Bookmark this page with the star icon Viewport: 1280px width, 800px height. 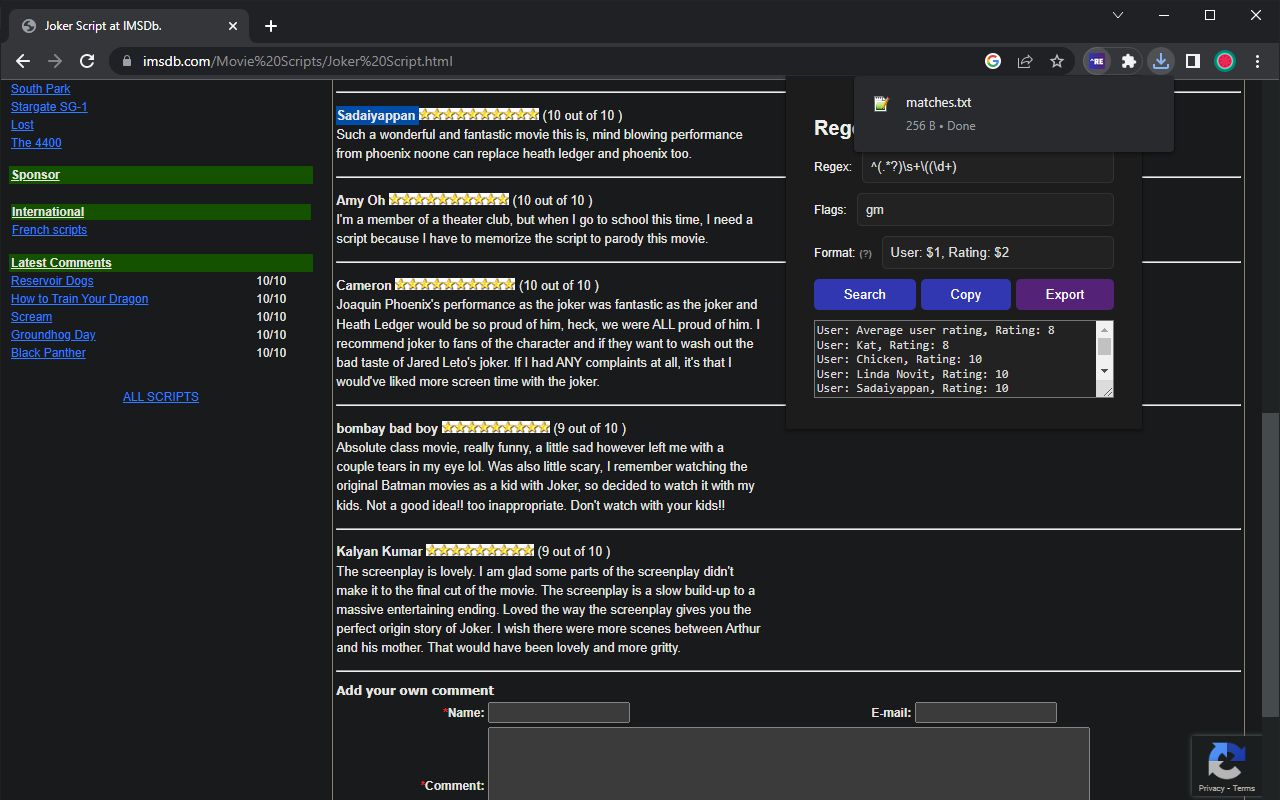point(1057,61)
